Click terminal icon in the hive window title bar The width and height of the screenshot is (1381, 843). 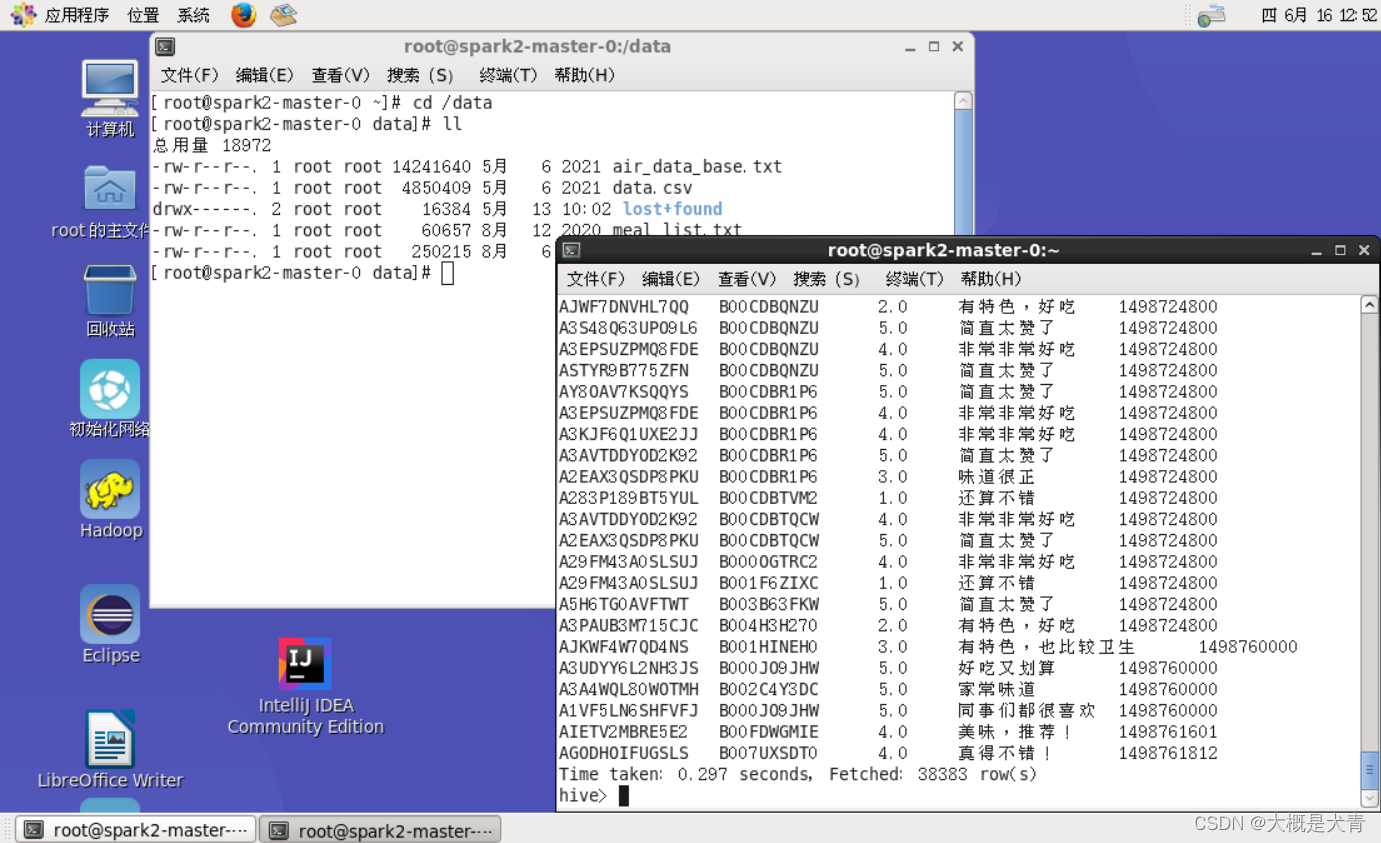[571, 250]
